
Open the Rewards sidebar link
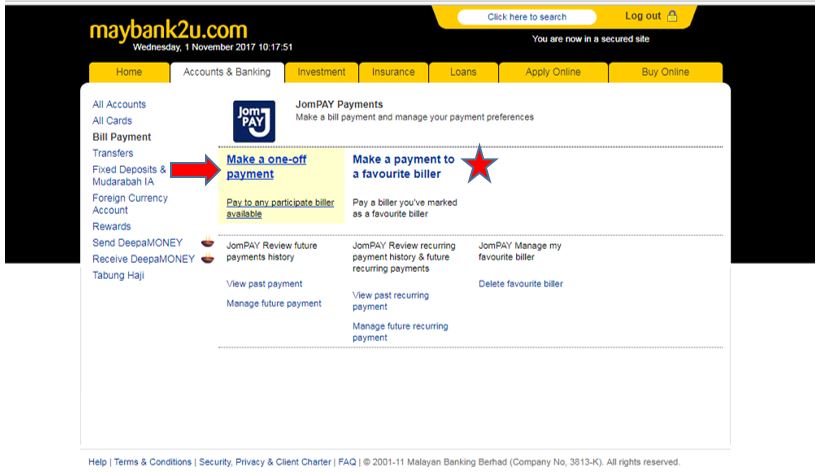112,226
